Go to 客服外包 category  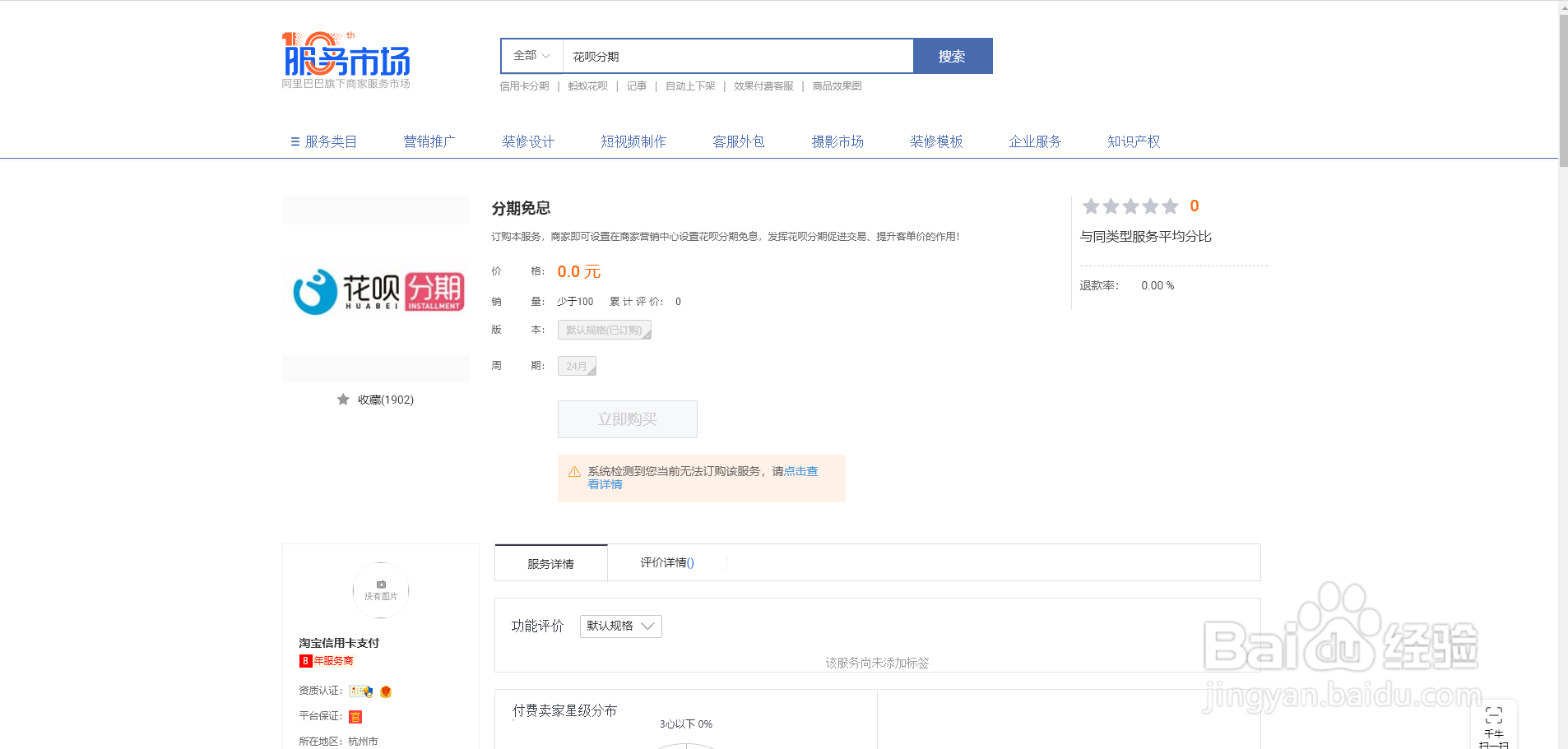pyautogui.click(x=739, y=141)
